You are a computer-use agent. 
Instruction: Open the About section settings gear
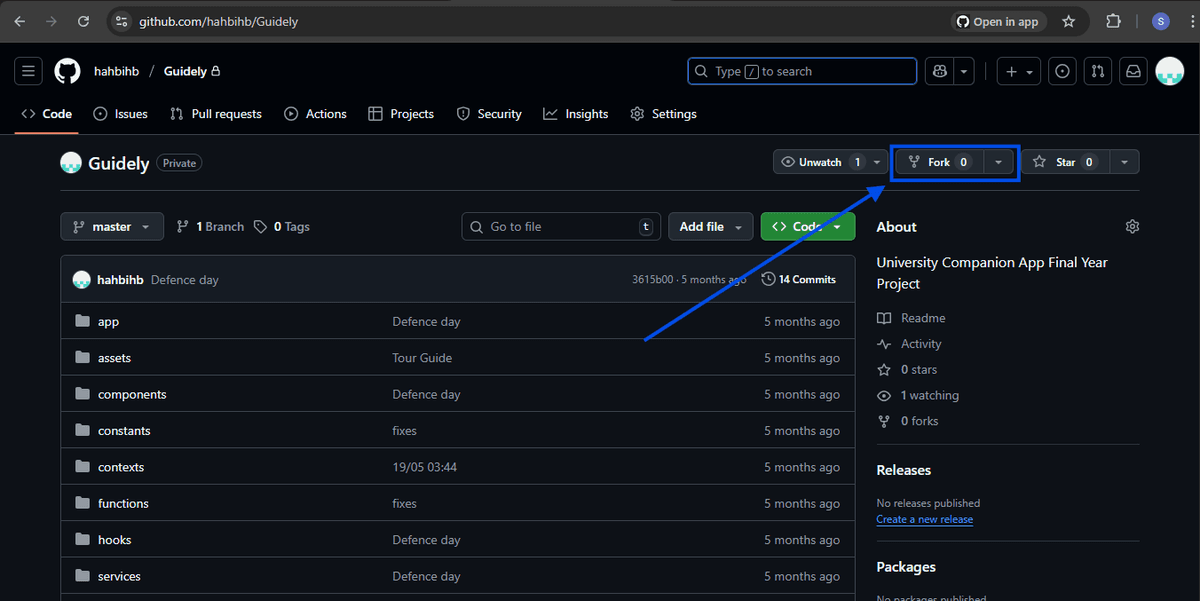(x=1132, y=226)
